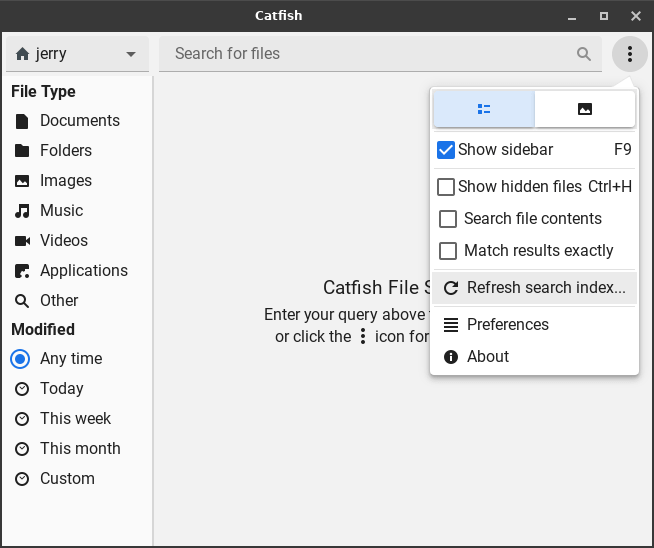Uncheck the Show sidebar checkbox

447,150
